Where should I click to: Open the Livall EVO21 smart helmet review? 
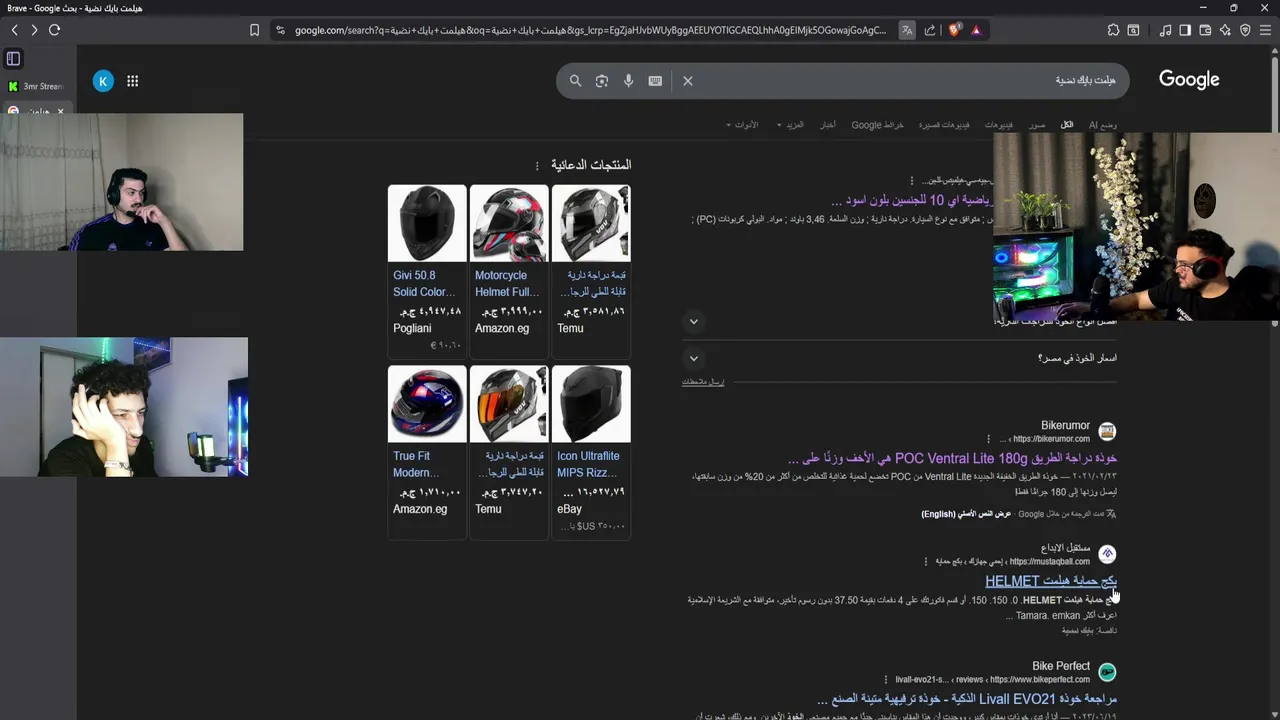(967, 699)
